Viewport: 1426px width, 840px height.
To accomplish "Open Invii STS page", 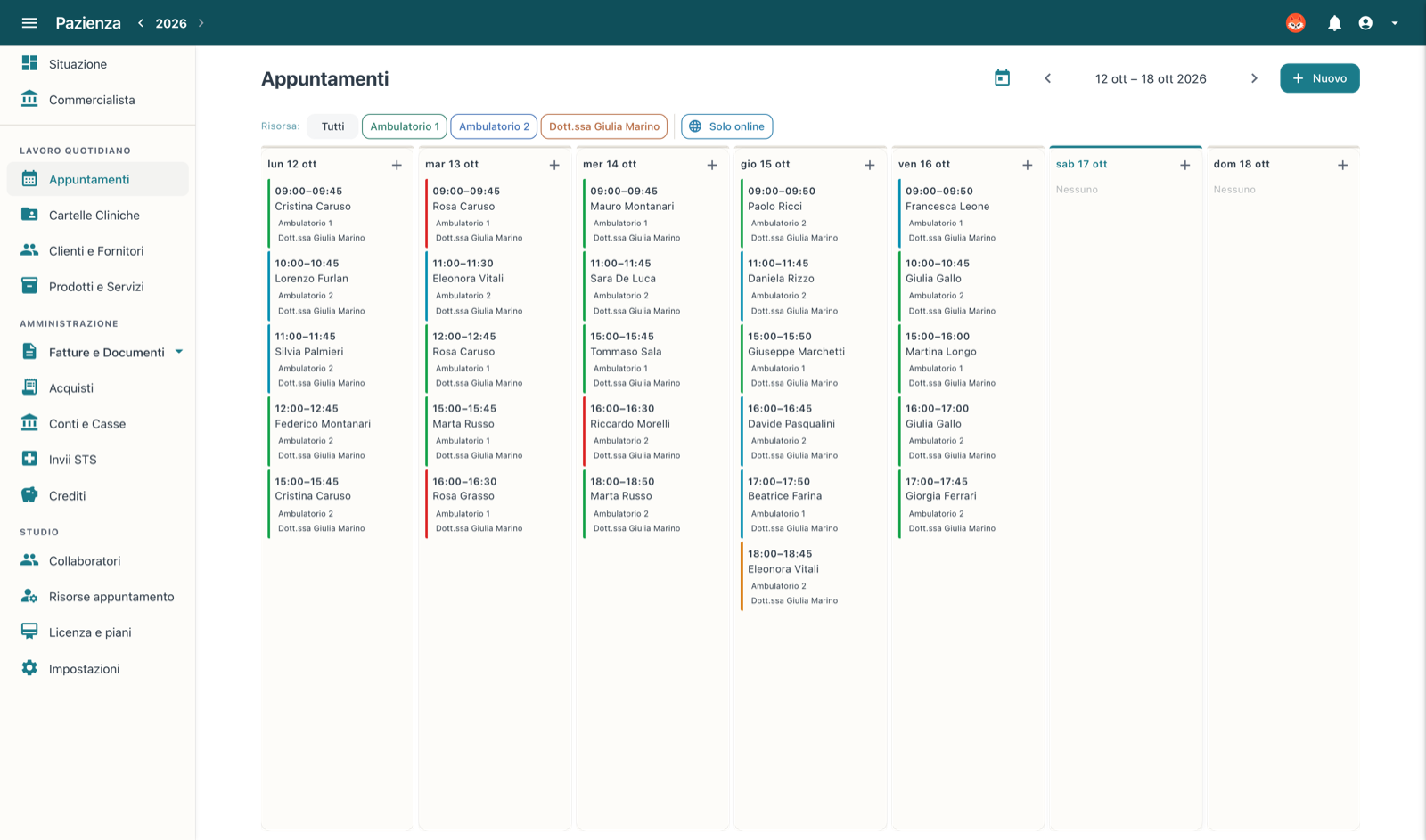I will click(x=98, y=460).
